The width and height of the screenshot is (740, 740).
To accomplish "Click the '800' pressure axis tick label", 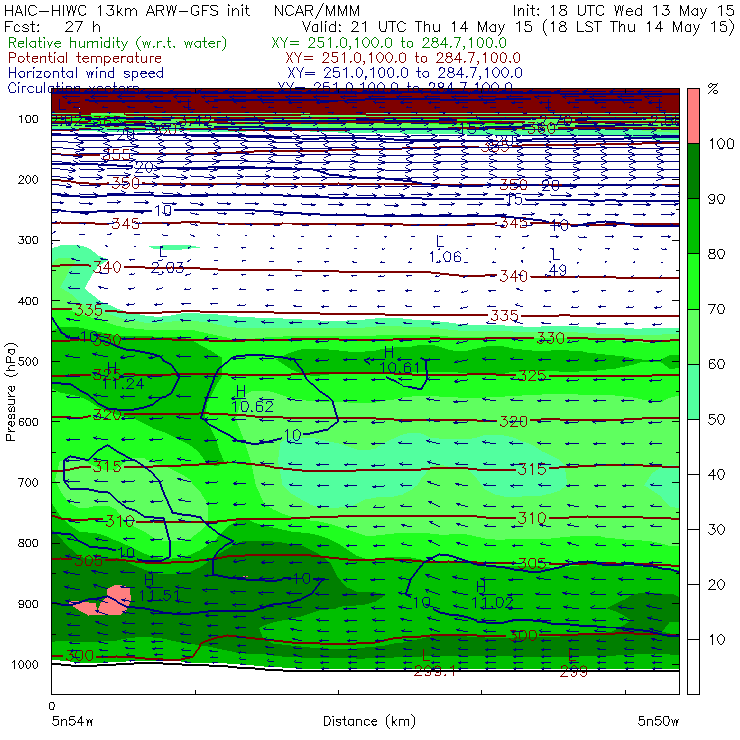I will pyautogui.click(x=28, y=543).
